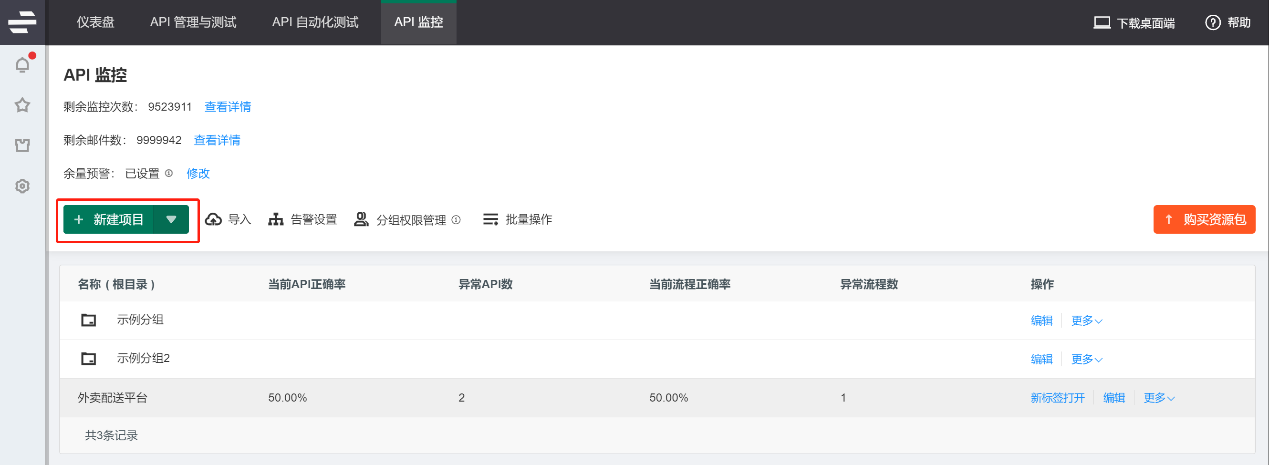Expand 更多 menu for 示例分组
Image resolution: width=1269 pixels, height=465 pixels.
point(1086,321)
